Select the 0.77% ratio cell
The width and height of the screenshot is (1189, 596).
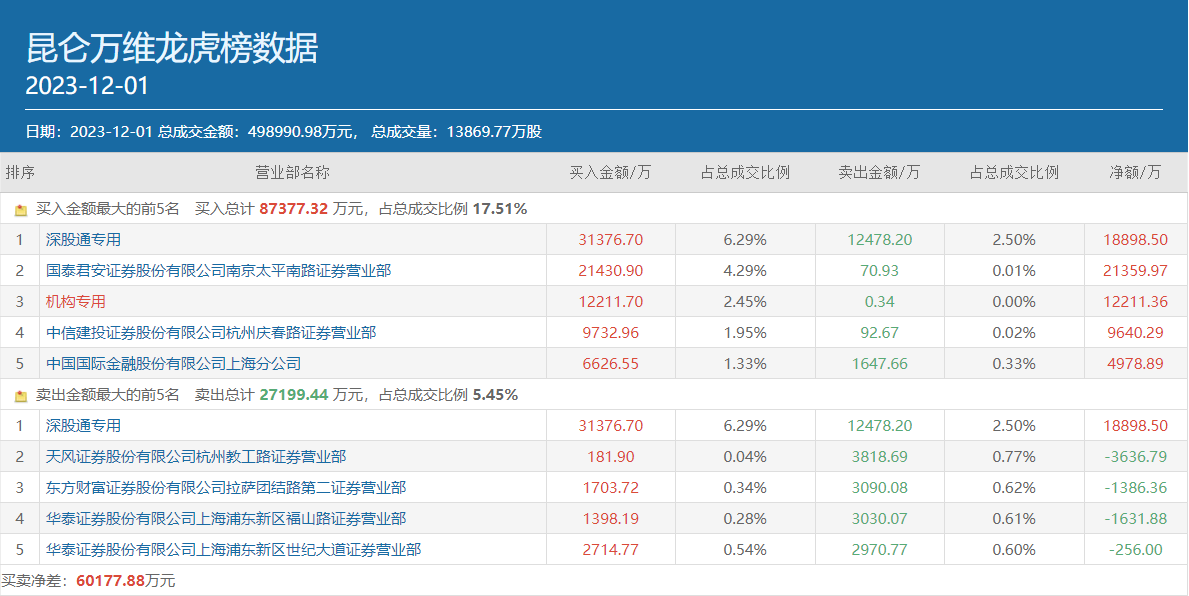1014,456
